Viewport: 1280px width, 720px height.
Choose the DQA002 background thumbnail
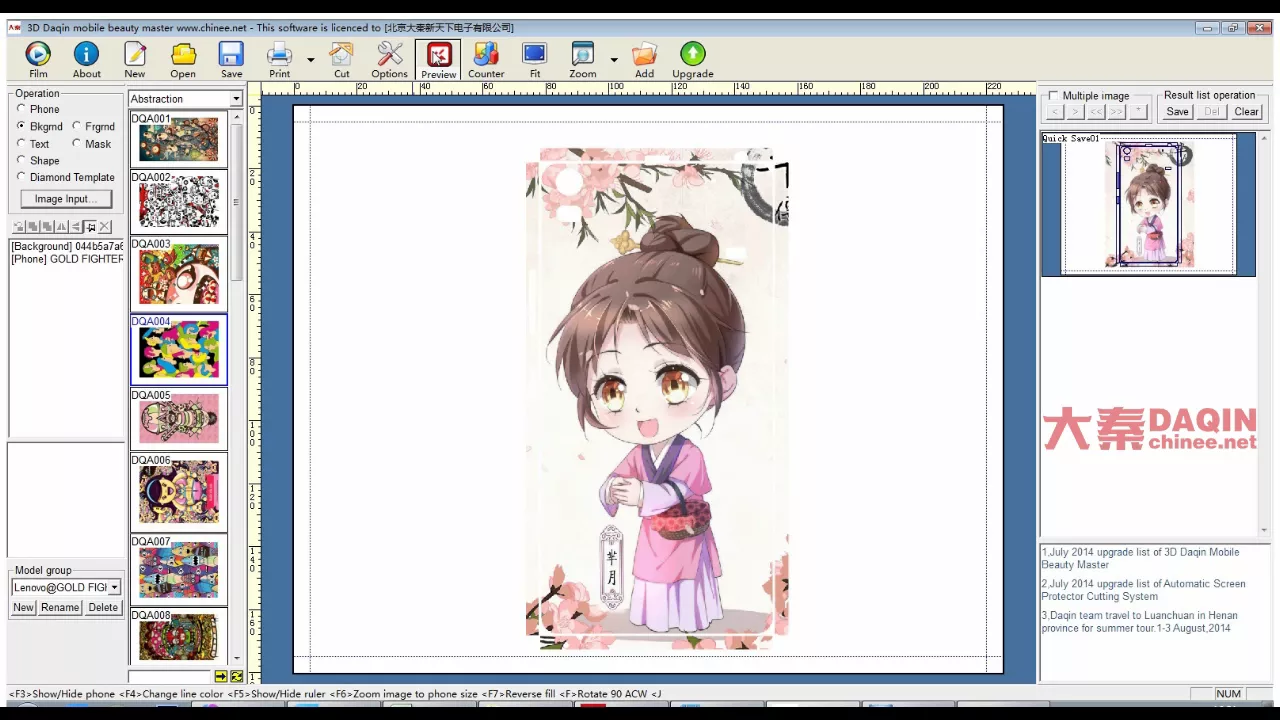[x=179, y=201]
